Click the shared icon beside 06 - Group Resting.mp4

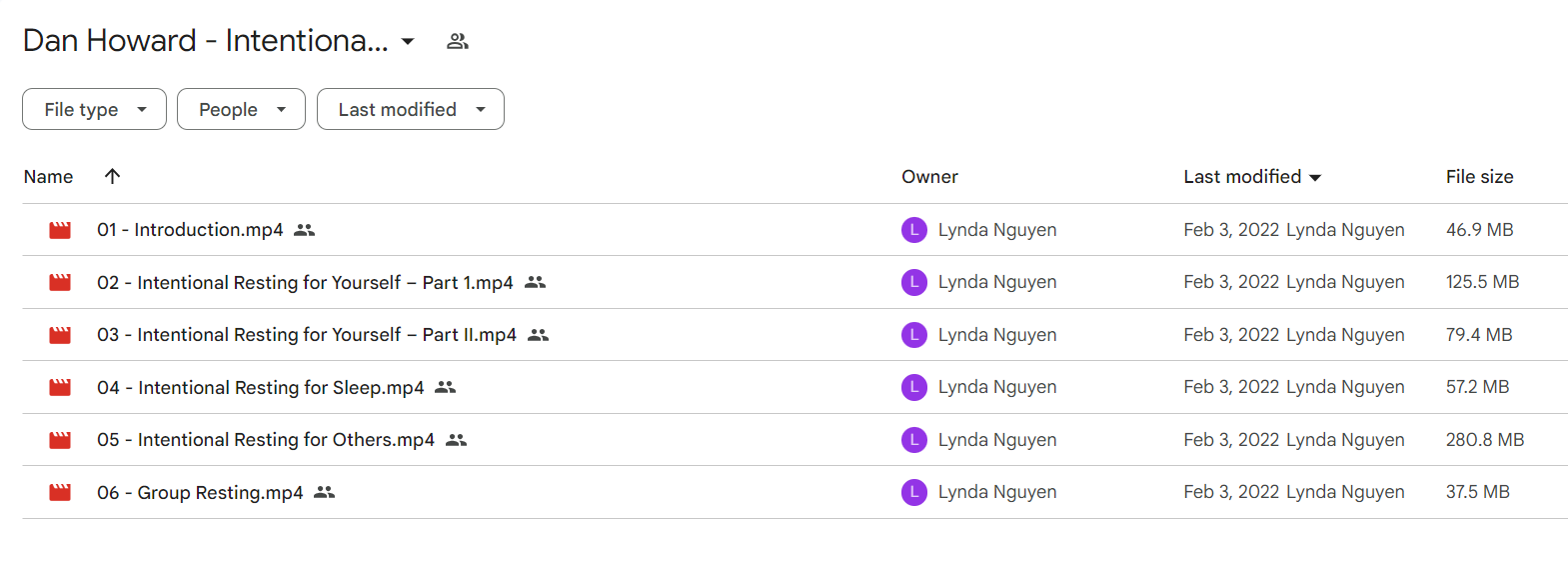point(325,492)
